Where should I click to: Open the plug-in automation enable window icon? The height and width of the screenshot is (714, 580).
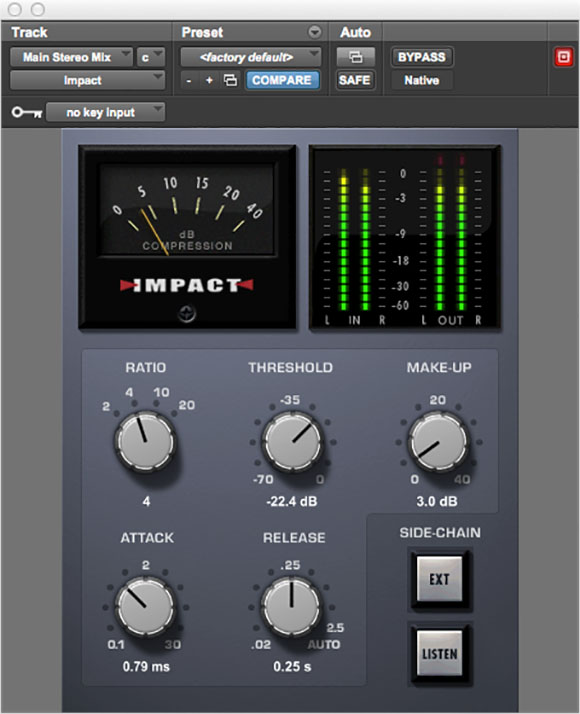tap(356, 57)
